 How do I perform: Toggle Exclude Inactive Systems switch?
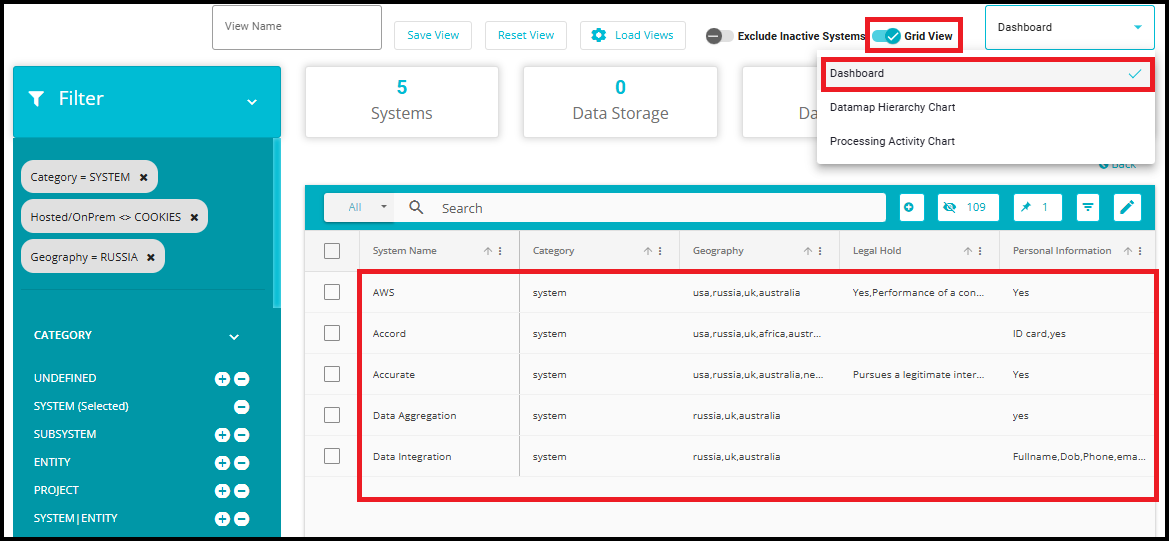(x=719, y=36)
